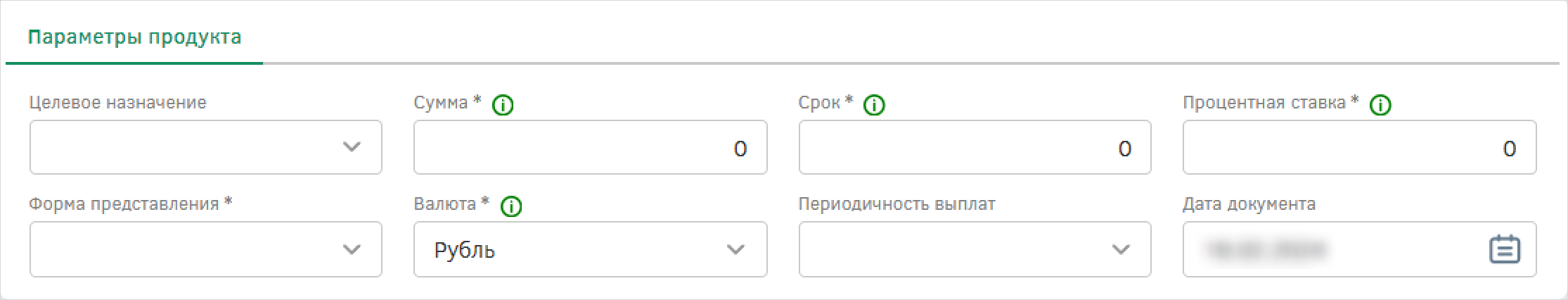Click the Периодичность выплат label text
Image resolution: width=1568 pixels, height=300 pixels.
tap(897, 204)
